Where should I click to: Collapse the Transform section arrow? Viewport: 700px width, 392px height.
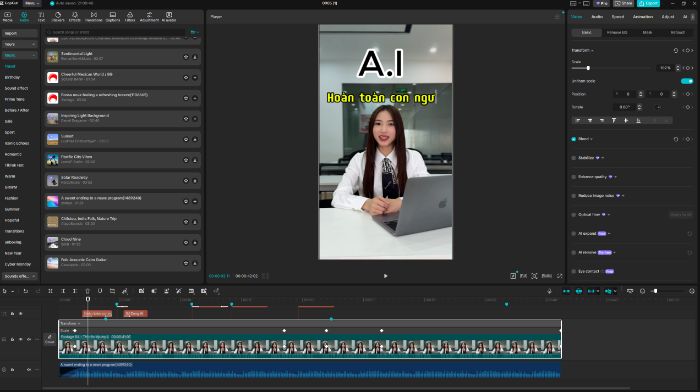[x=593, y=51]
